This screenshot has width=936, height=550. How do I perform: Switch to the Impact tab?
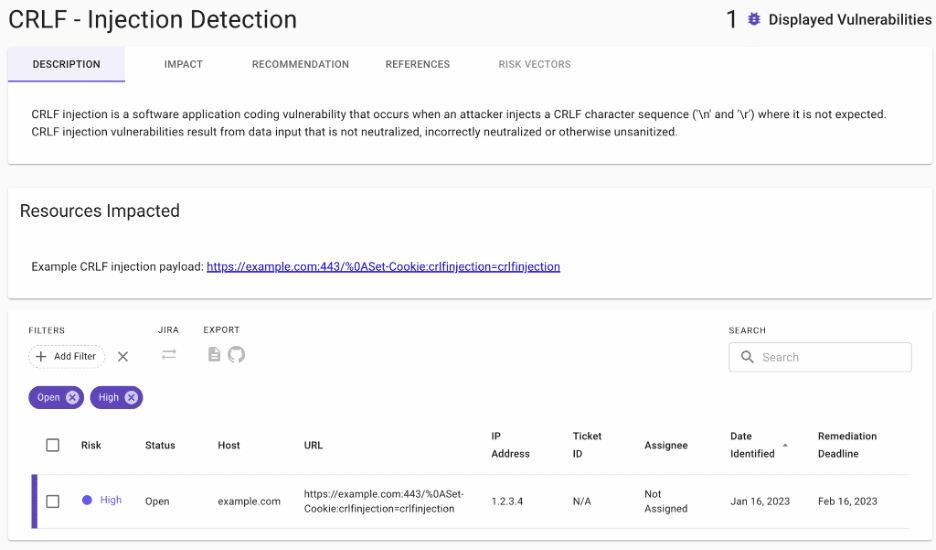183,64
